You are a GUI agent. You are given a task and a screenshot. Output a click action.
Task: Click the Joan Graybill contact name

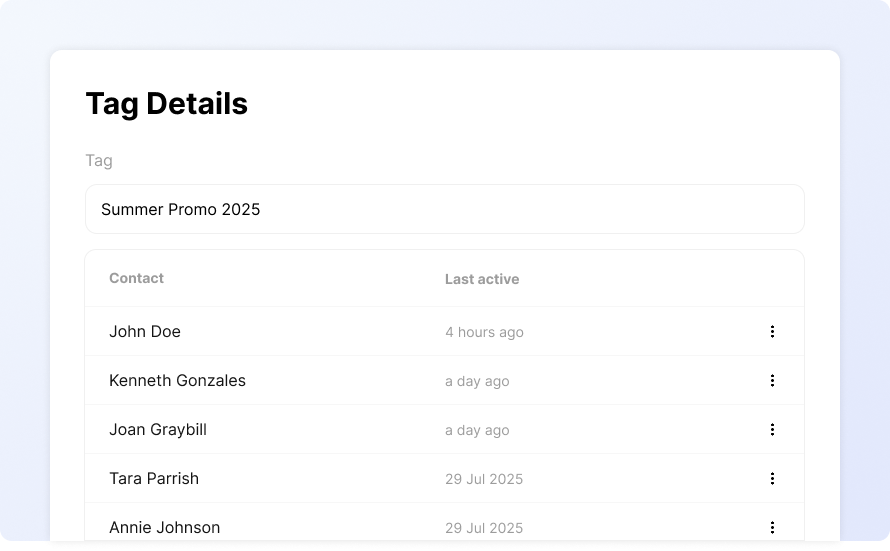(158, 430)
